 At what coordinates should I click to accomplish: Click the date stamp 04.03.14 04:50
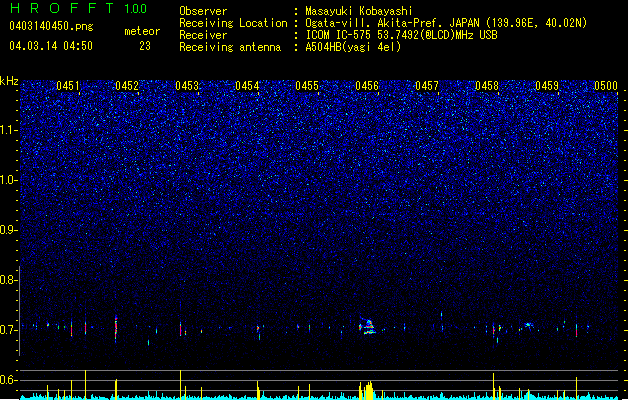pos(51,46)
